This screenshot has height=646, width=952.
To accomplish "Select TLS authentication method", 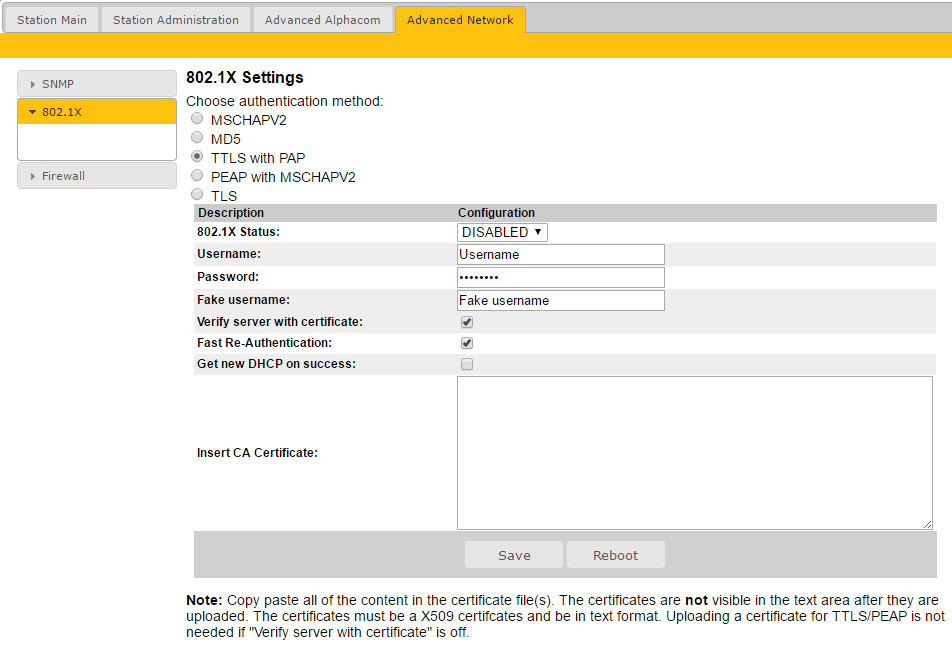I will click(x=197, y=195).
